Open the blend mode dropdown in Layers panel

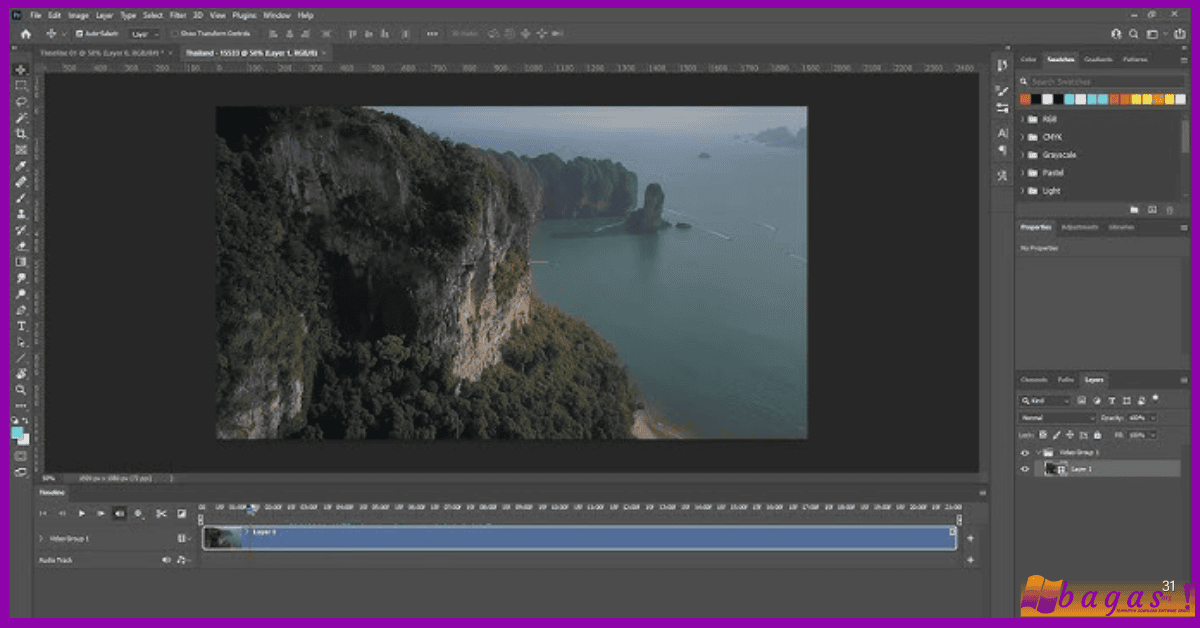point(1058,417)
